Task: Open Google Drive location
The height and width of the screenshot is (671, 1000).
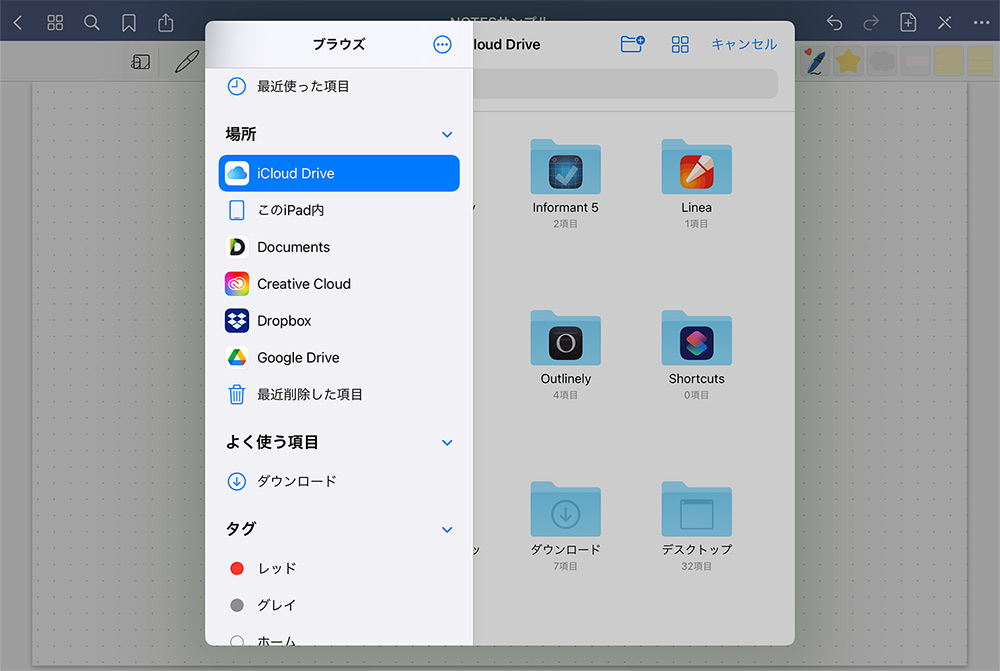Action: [339, 358]
